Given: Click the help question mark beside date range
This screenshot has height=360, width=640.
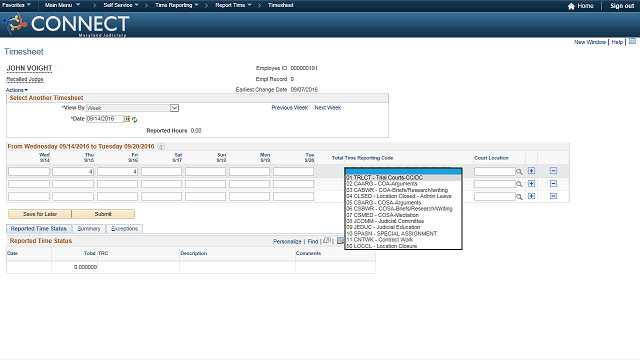Looking at the screenshot, I should 161,147.
